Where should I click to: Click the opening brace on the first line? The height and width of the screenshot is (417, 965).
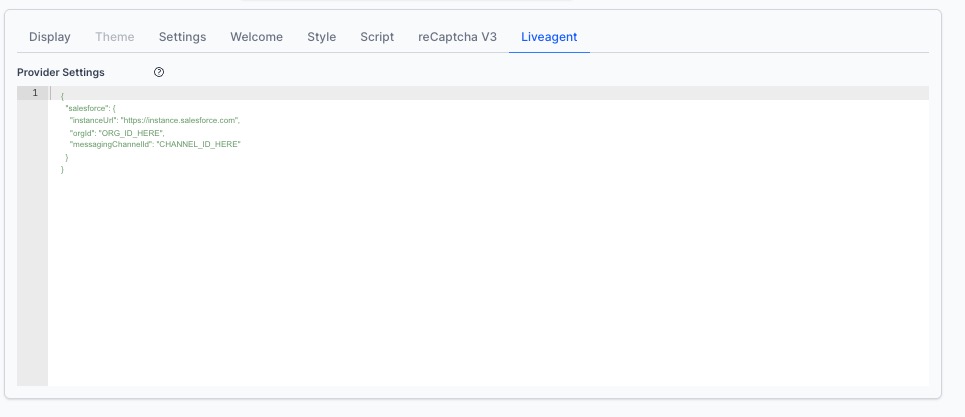(x=62, y=96)
